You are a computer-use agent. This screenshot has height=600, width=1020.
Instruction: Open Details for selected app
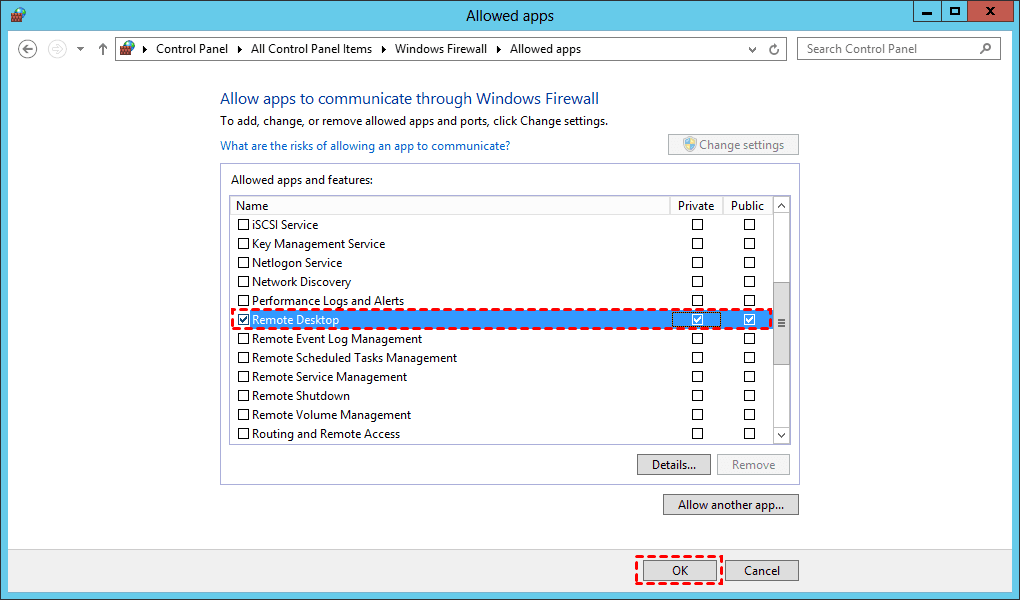[674, 465]
